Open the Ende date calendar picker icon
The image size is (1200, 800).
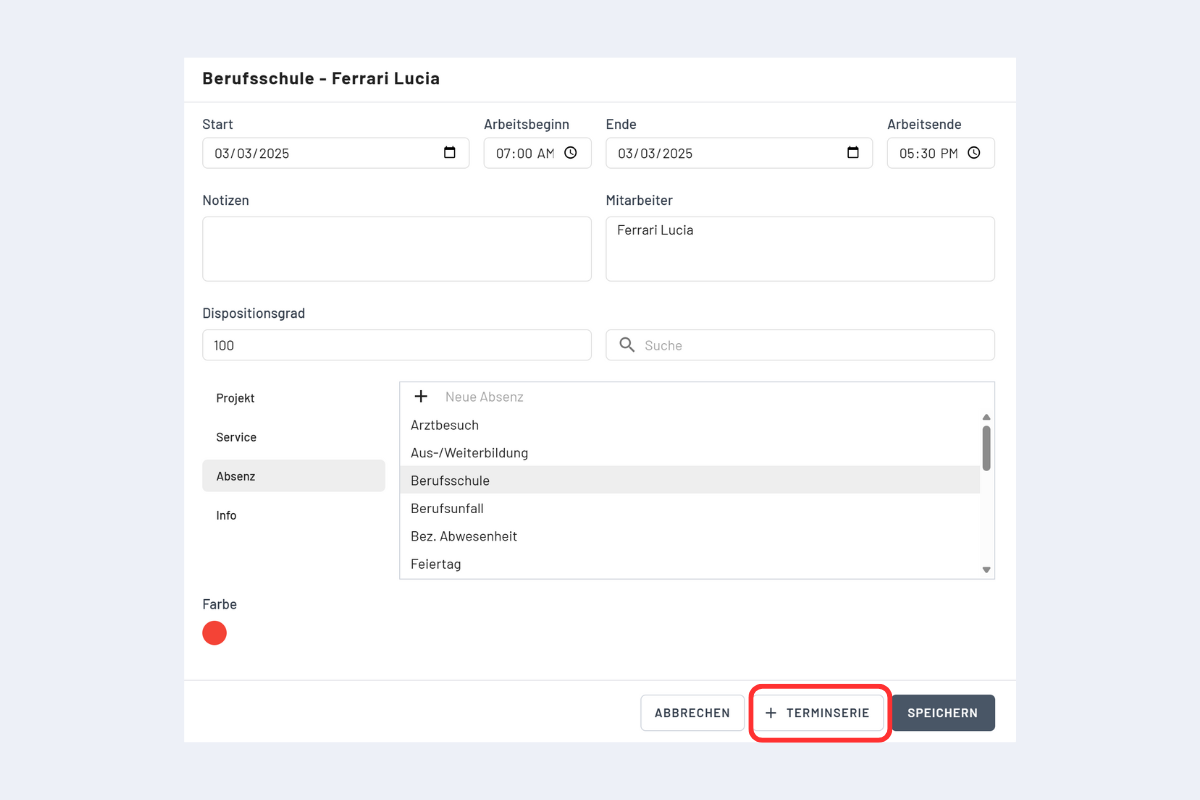[853, 153]
